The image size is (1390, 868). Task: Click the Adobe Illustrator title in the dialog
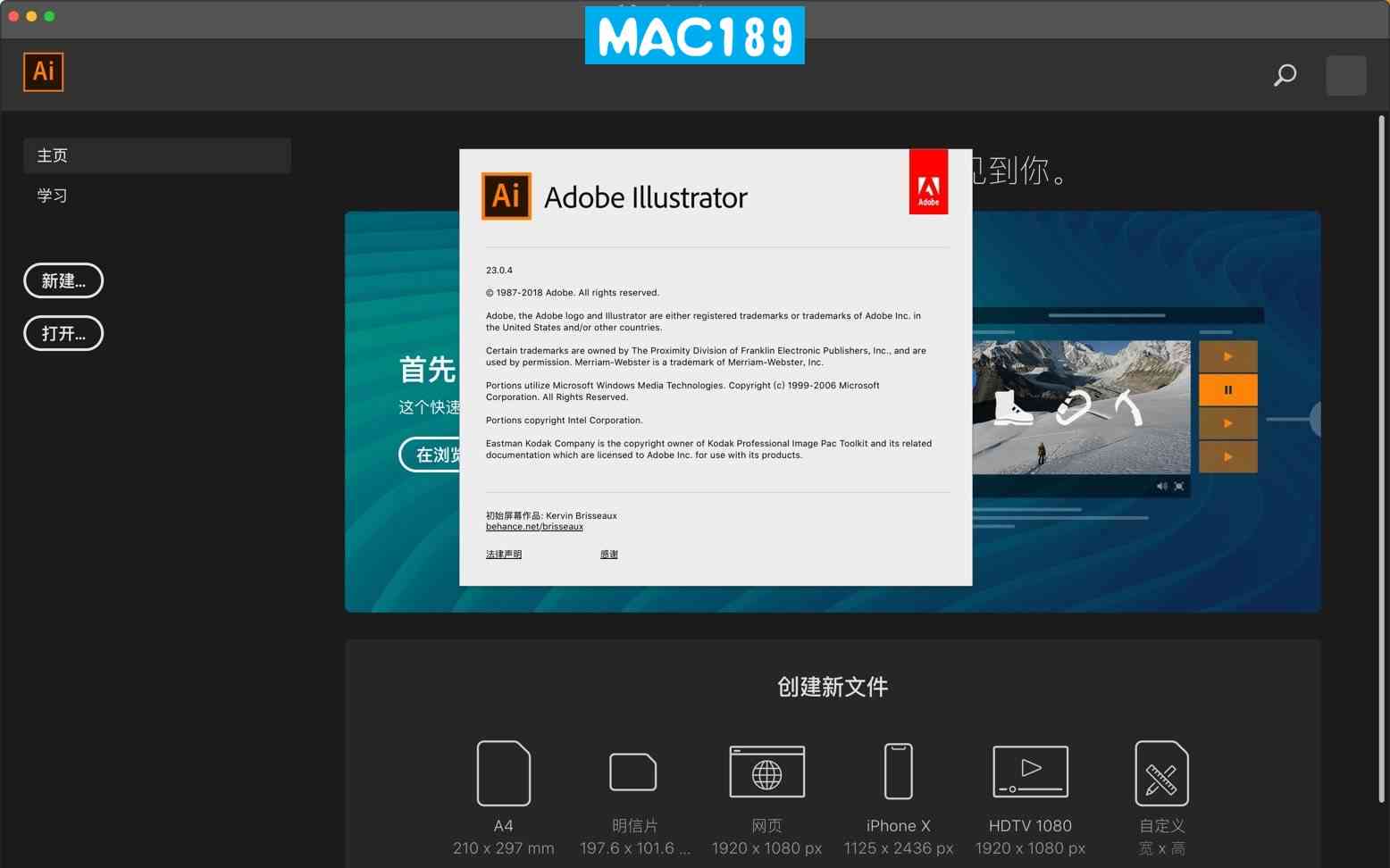pos(646,197)
